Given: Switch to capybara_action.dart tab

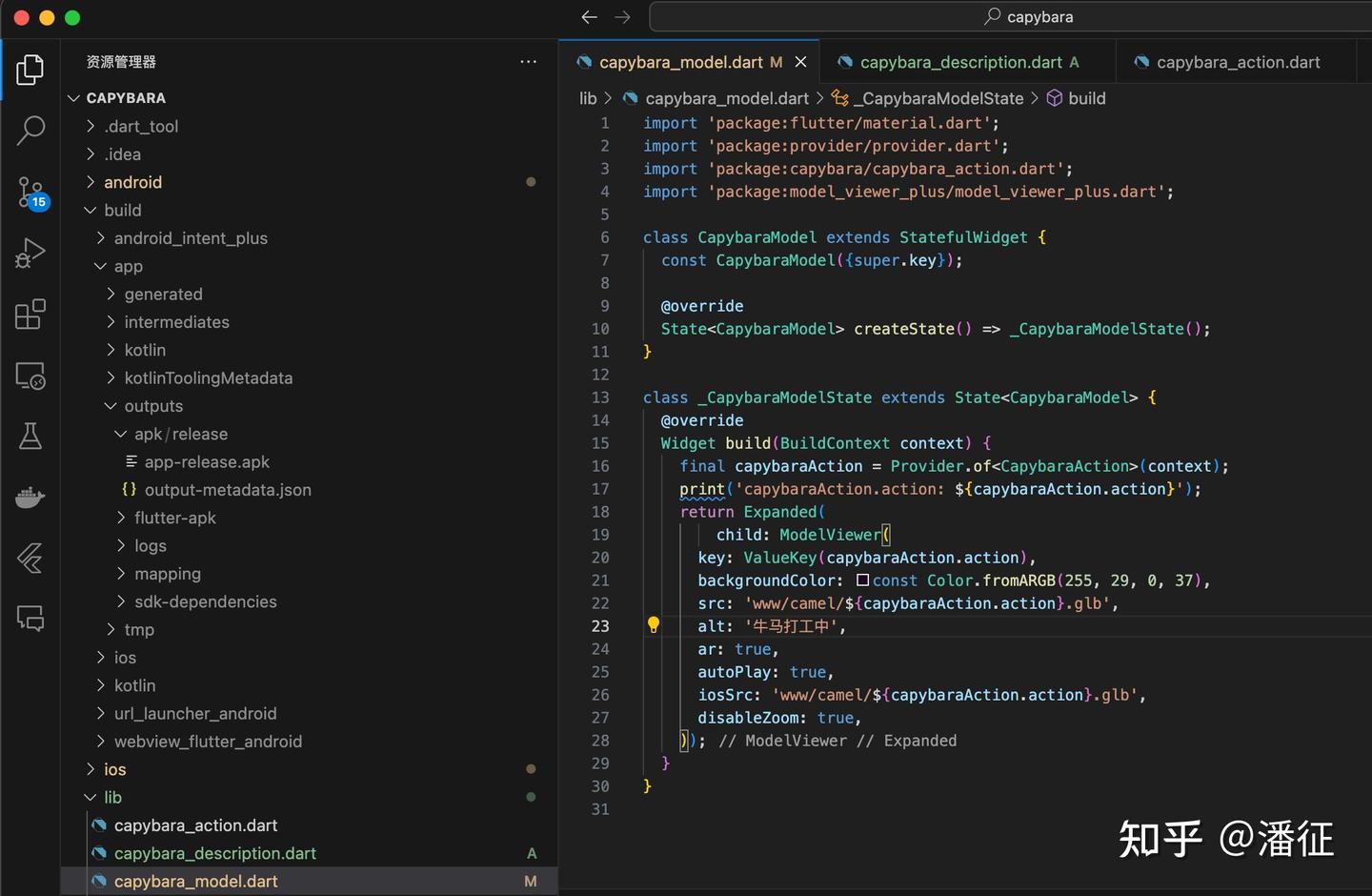Looking at the screenshot, I should click(1238, 62).
